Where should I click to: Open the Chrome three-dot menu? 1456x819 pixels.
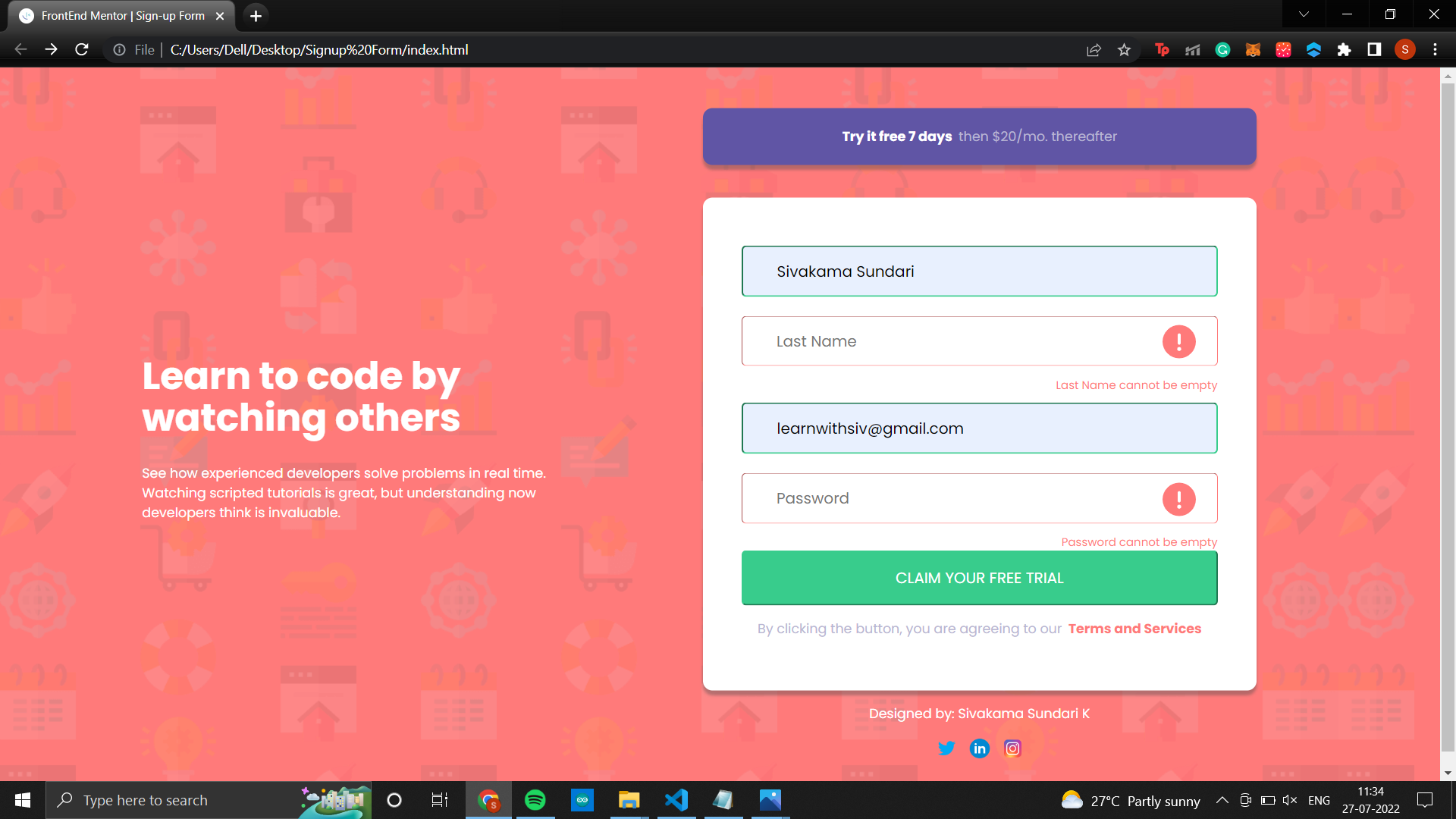coord(1435,49)
